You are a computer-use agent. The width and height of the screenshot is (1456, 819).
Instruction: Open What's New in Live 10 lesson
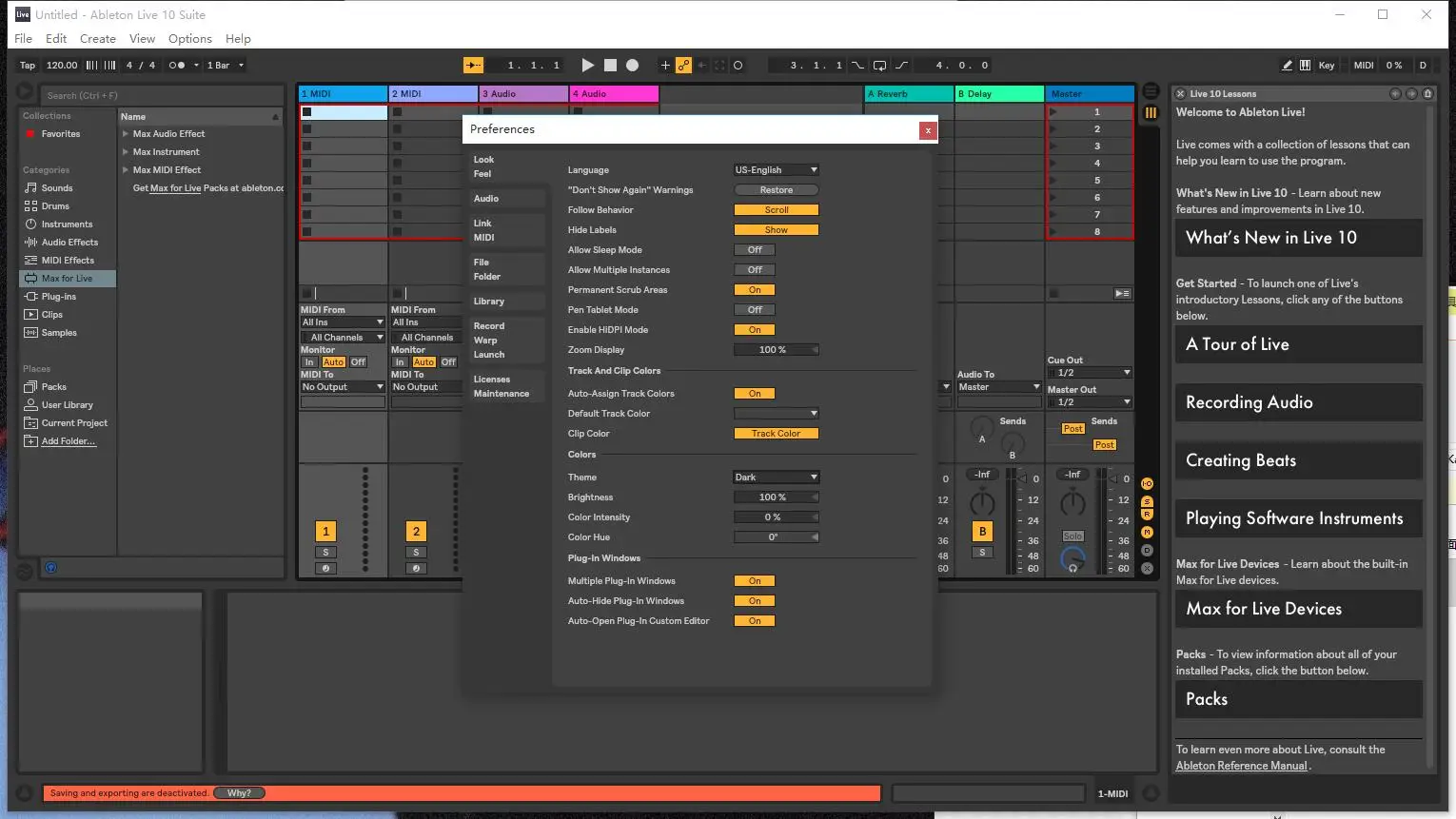1298,238
